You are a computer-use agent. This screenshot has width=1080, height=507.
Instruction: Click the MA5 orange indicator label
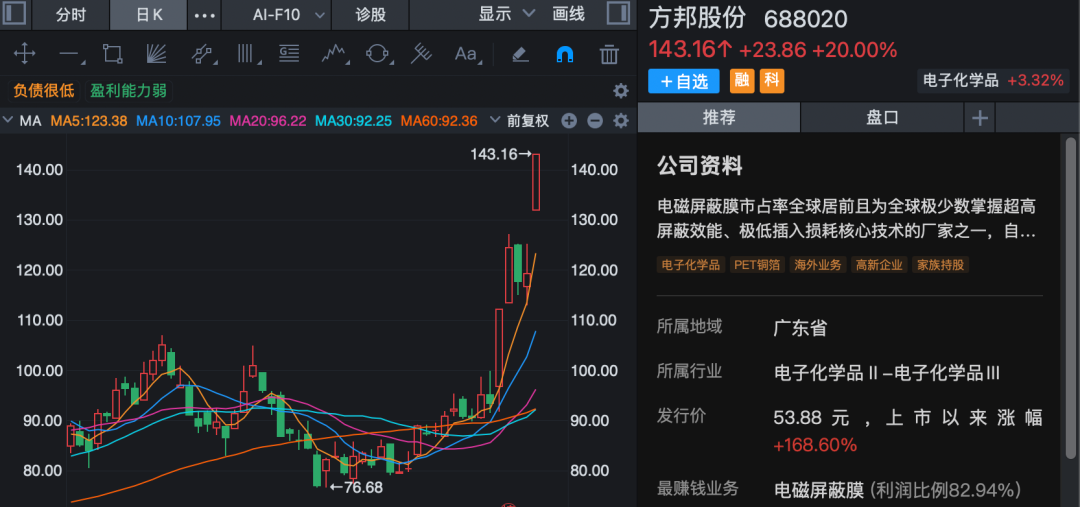click(89, 121)
